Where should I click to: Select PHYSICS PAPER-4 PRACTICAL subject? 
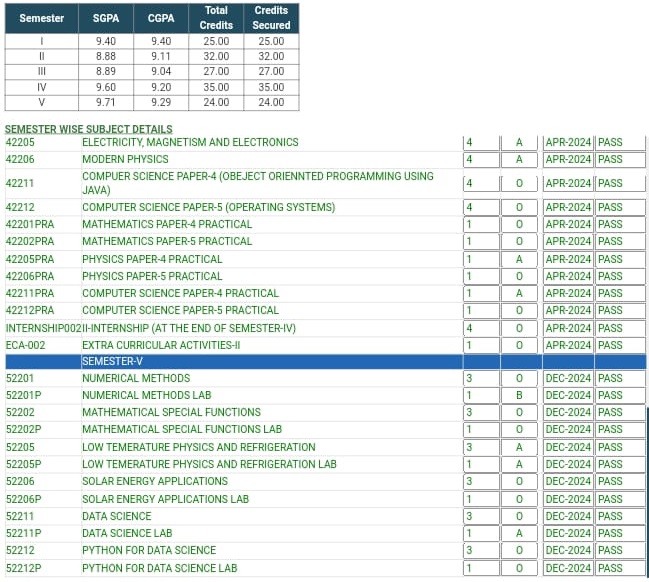[152, 260]
